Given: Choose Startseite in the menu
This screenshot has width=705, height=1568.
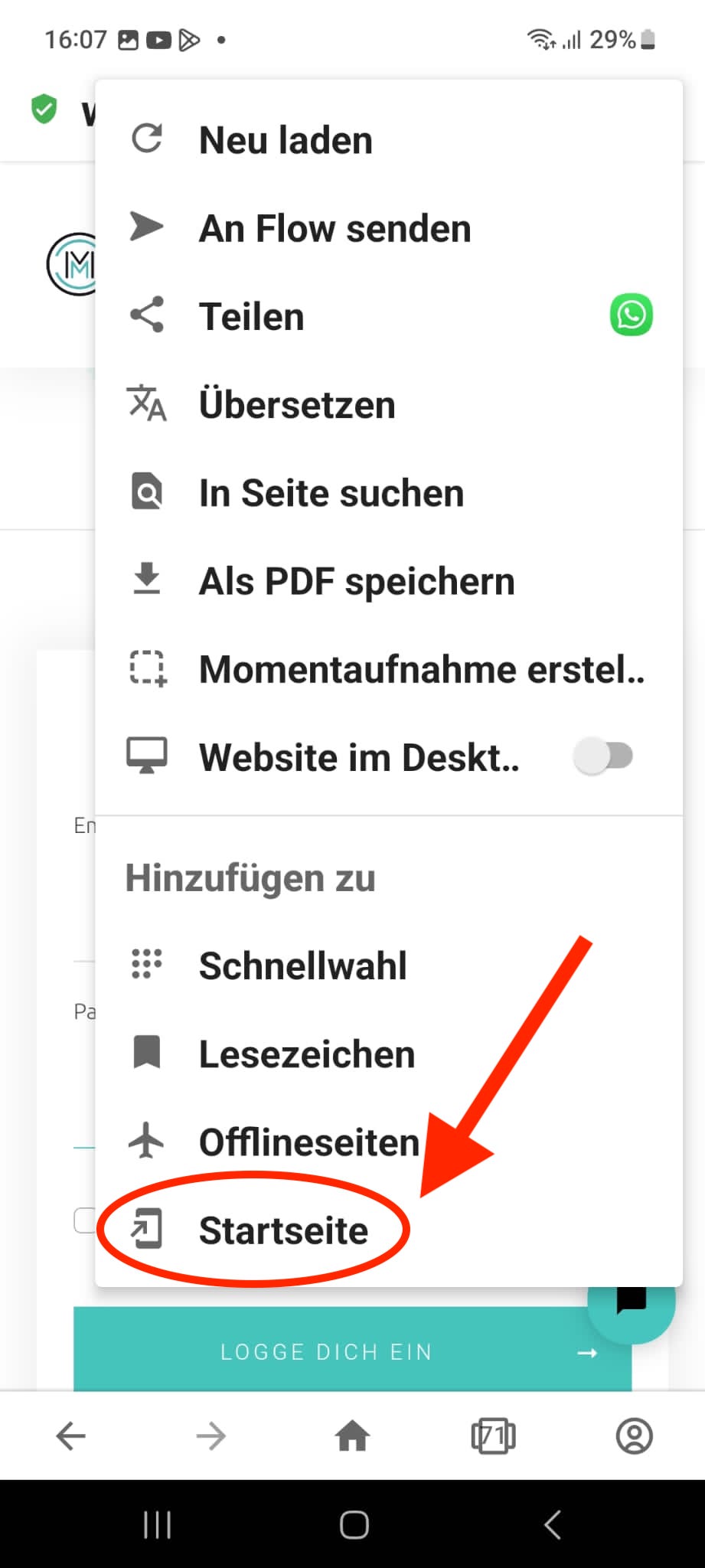Looking at the screenshot, I should [282, 1230].
